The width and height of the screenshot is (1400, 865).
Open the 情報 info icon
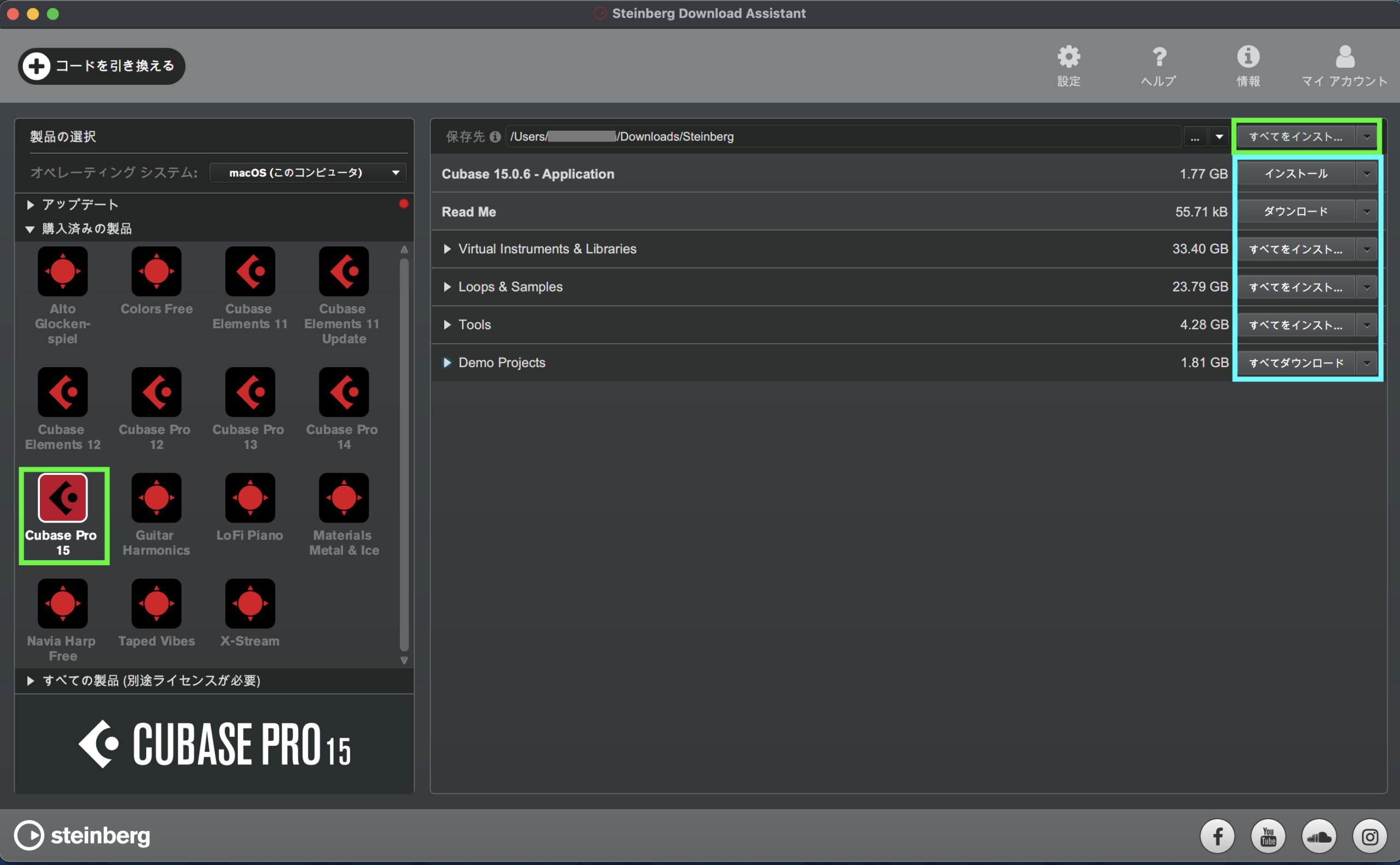point(1248,57)
